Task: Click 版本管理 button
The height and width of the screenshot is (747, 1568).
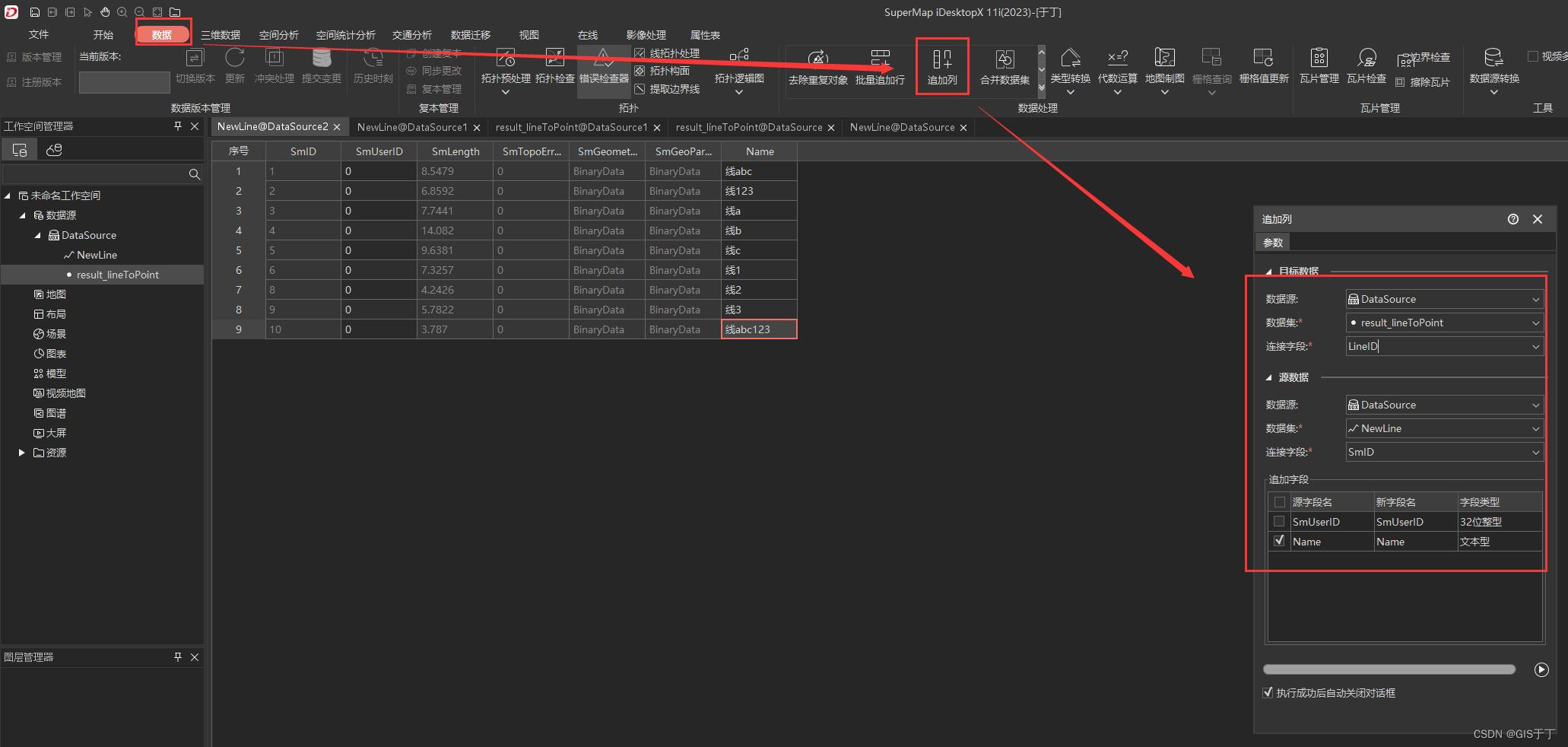Action: pyautogui.click(x=34, y=57)
